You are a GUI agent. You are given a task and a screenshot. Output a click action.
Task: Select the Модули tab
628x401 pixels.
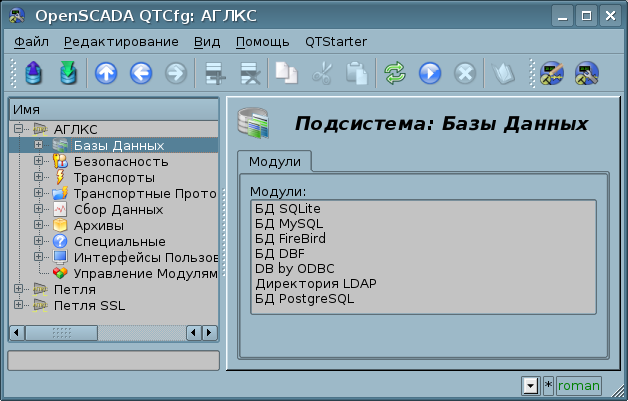point(275,161)
